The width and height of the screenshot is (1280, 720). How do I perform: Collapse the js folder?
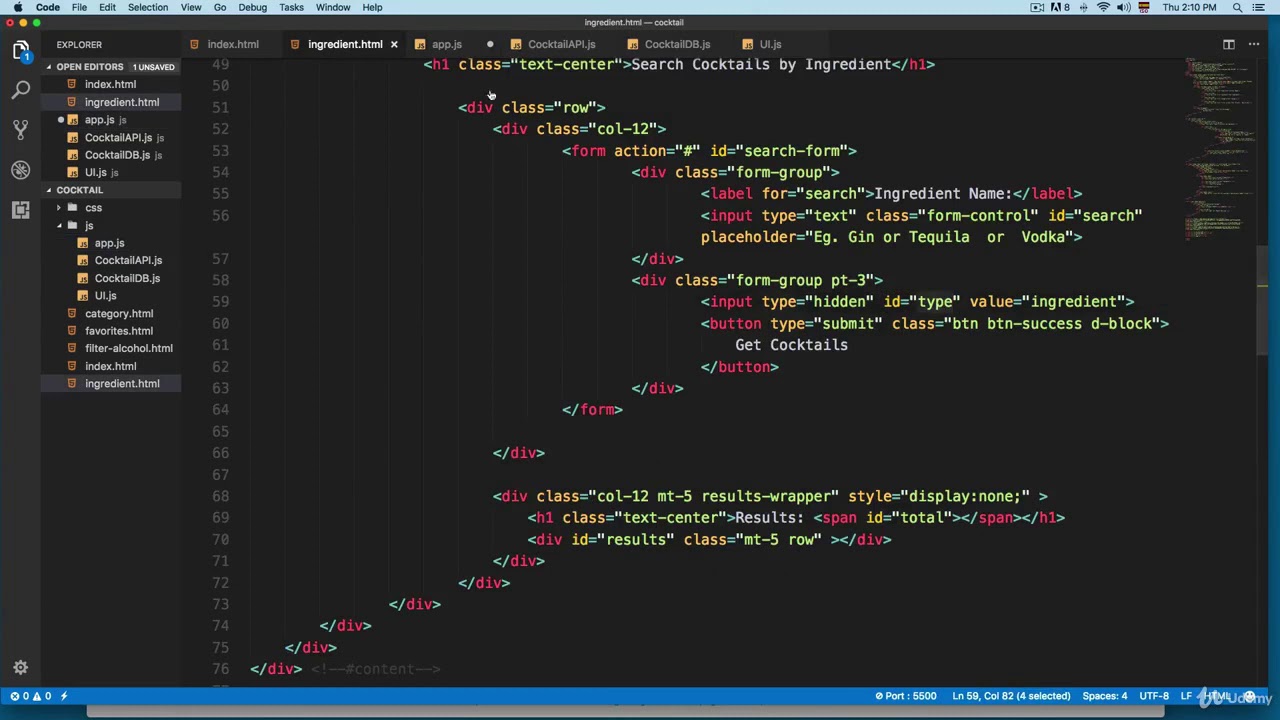point(89,226)
